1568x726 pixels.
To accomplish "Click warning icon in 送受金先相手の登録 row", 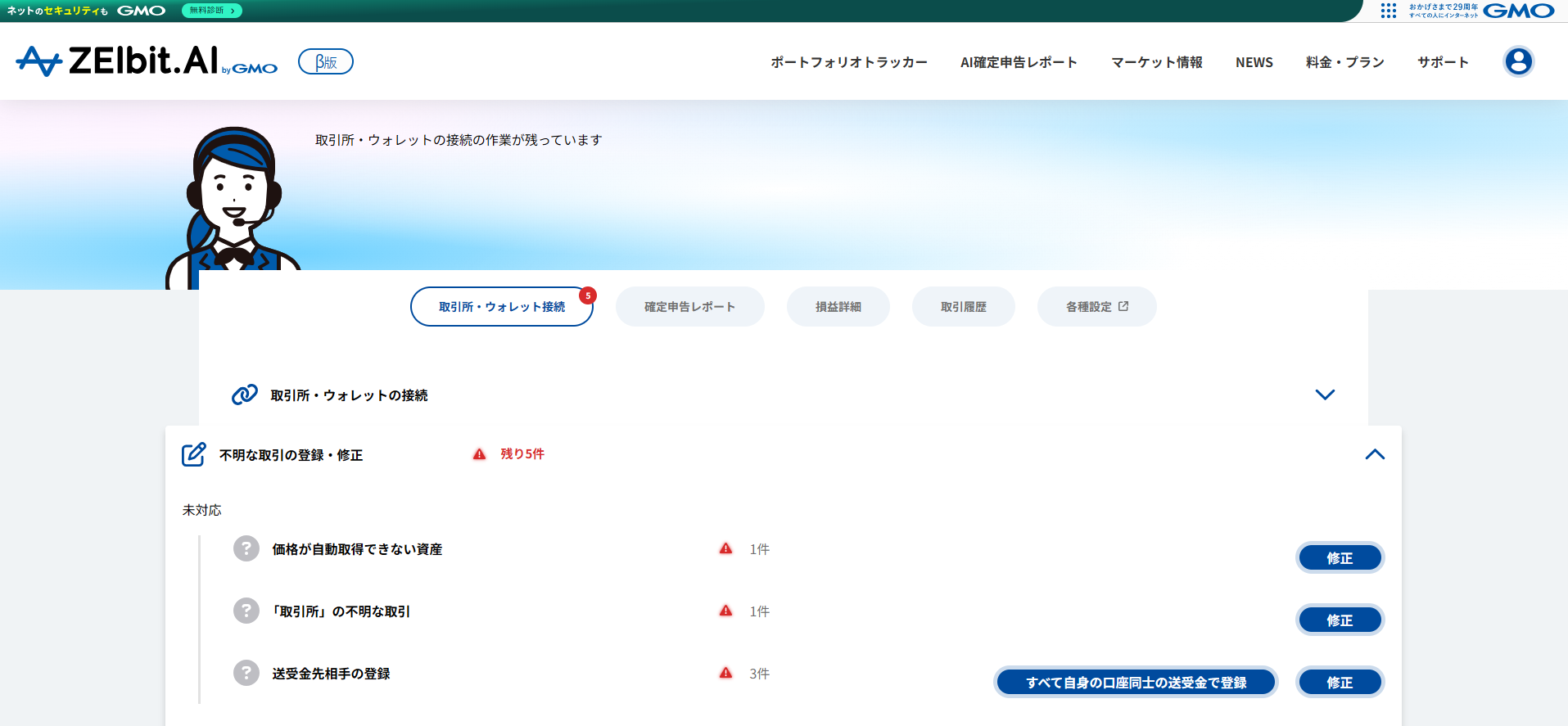I will pyautogui.click(x=725, y=673).
